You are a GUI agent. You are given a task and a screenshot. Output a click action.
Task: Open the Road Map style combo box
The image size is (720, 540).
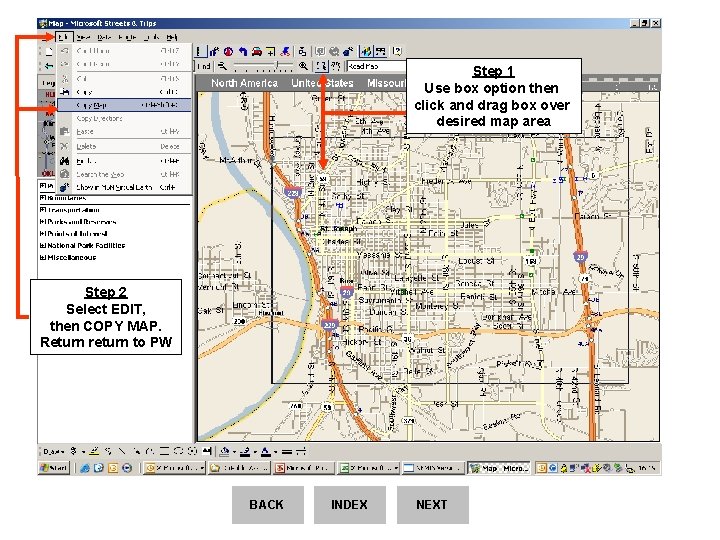[x=377, y=66]
